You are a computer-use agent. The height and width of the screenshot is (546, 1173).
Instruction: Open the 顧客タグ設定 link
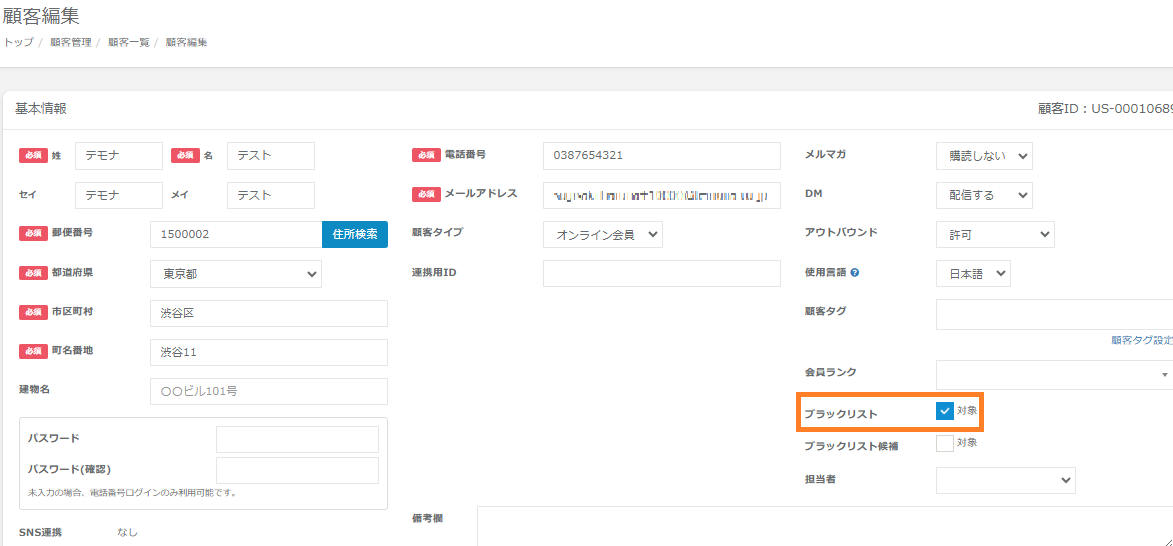coord(1142,340)
